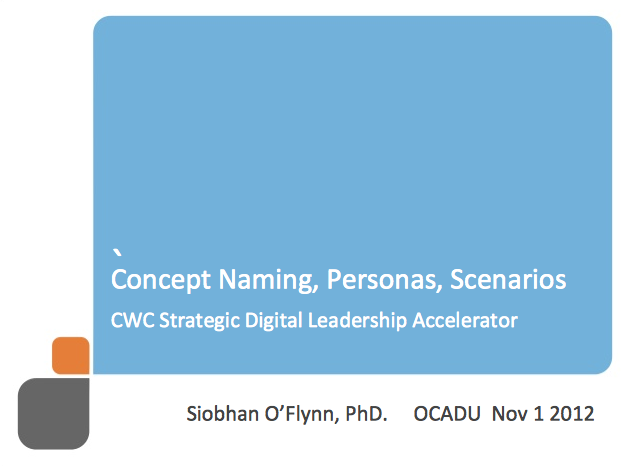Select the "PhD." credential text
Screen dimensions: 631x466
[x=366, y=413]
